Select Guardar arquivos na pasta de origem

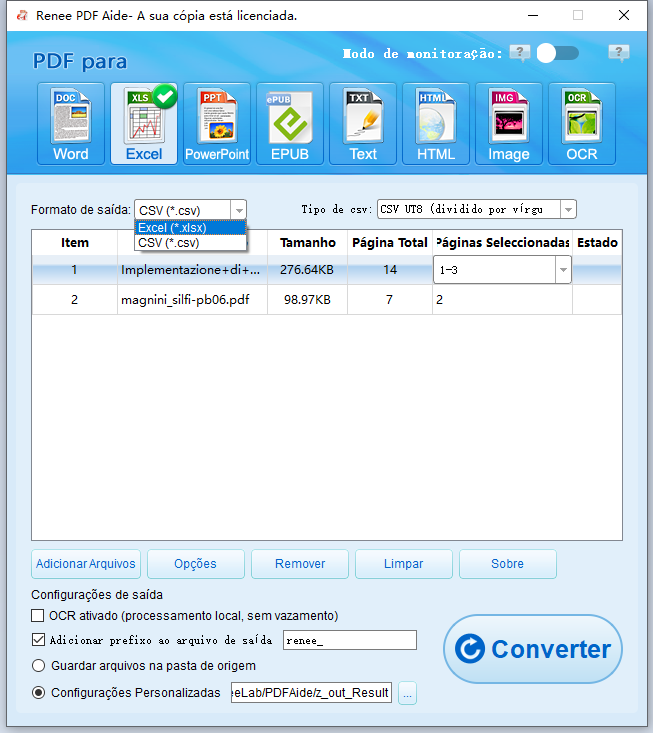pyautogui.click(x=38, y=665)
